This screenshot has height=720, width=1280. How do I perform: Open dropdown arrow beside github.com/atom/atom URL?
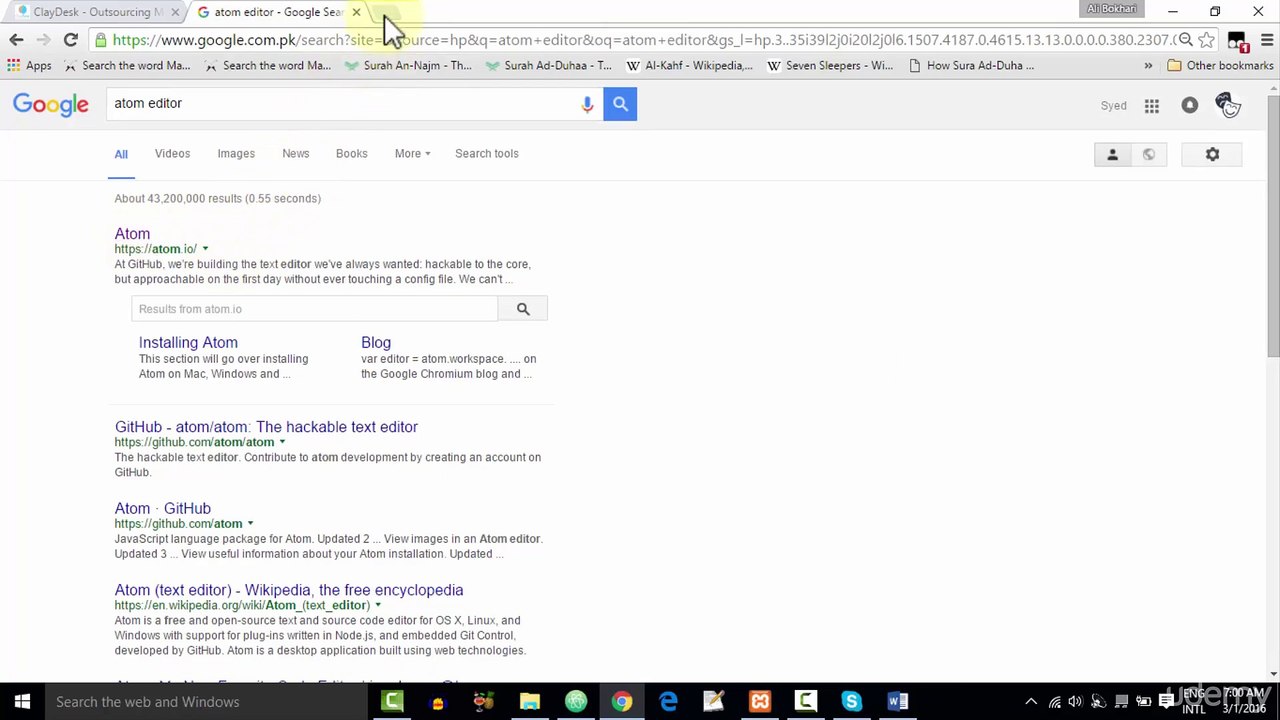pos(282,442)
